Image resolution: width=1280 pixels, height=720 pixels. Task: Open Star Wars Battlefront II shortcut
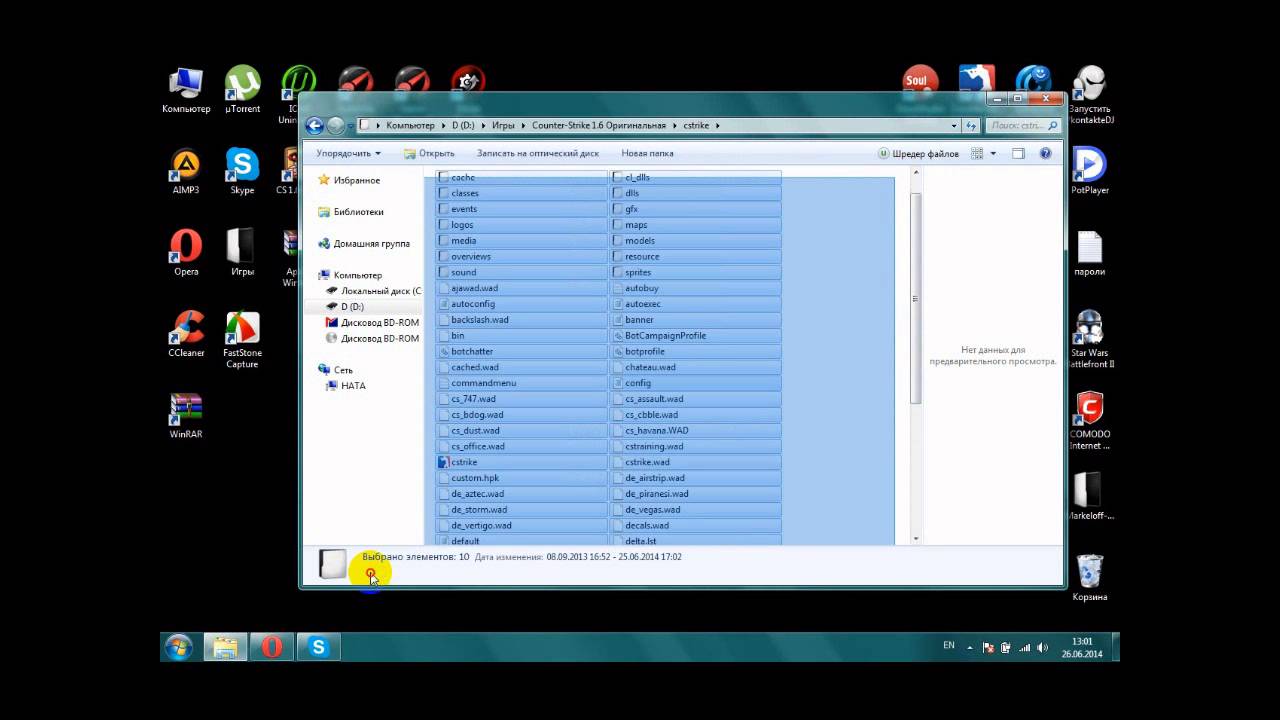1089,340
